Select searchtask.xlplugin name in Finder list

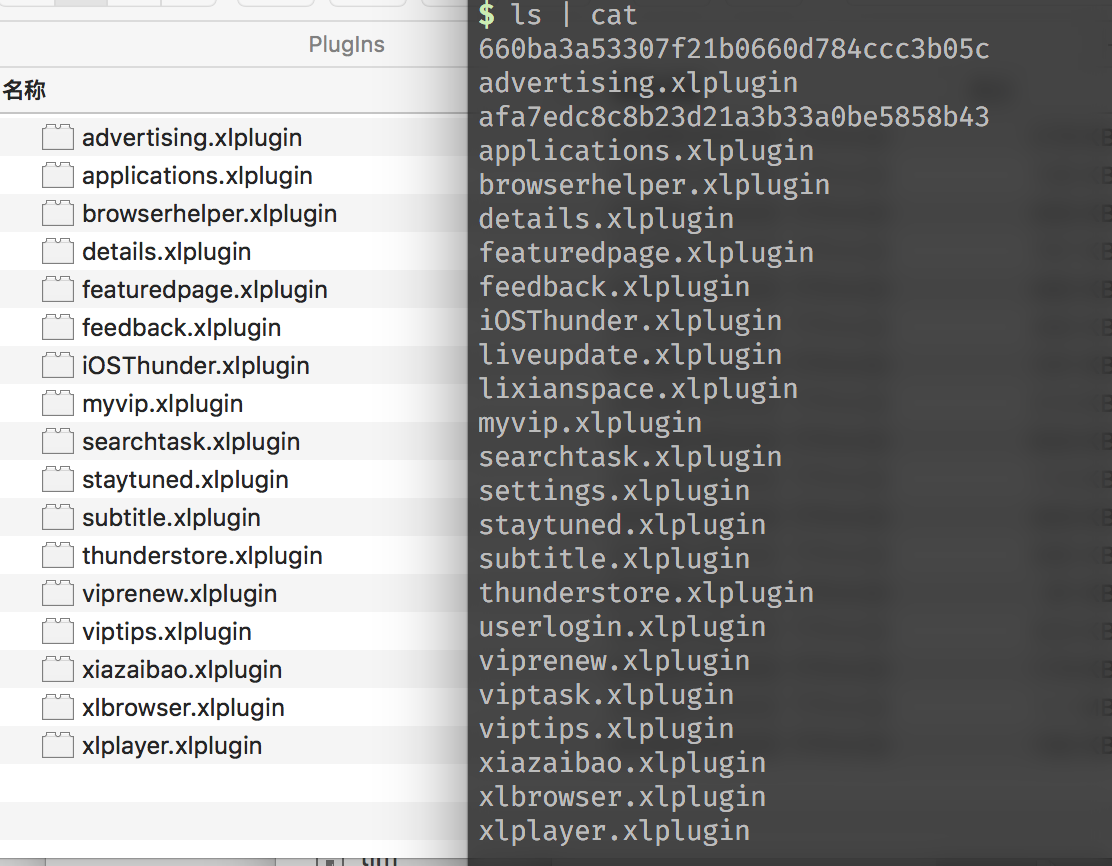click(x=191, y=442)
